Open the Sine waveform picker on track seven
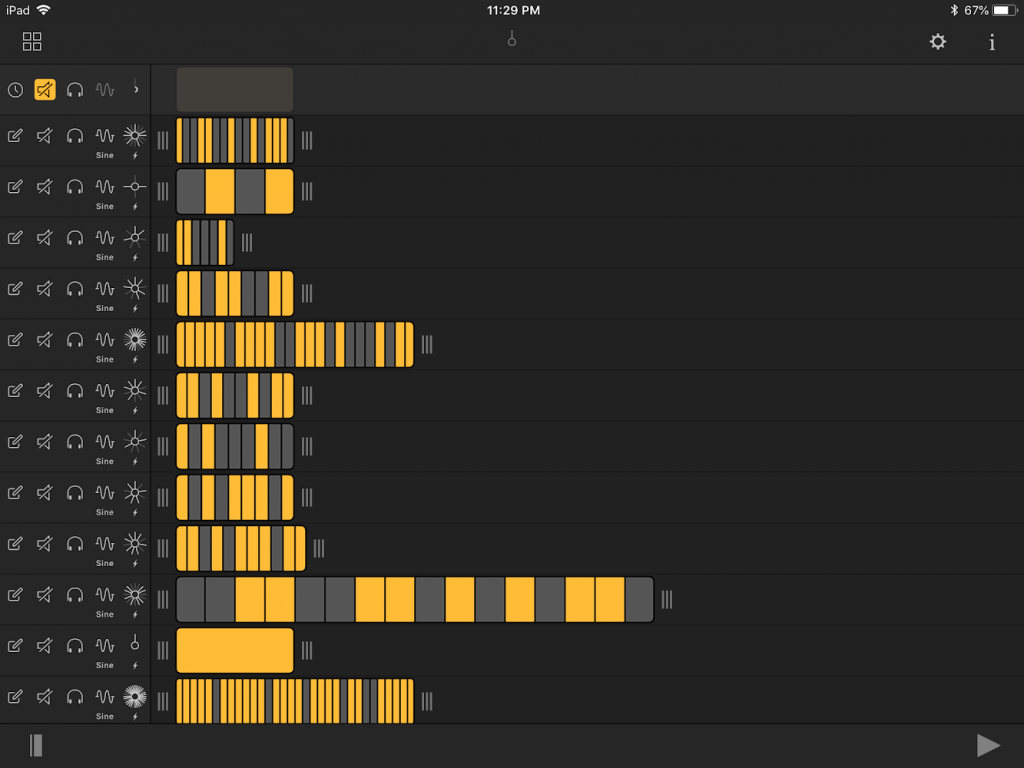1024x768 pixels. tap(105, 448)
